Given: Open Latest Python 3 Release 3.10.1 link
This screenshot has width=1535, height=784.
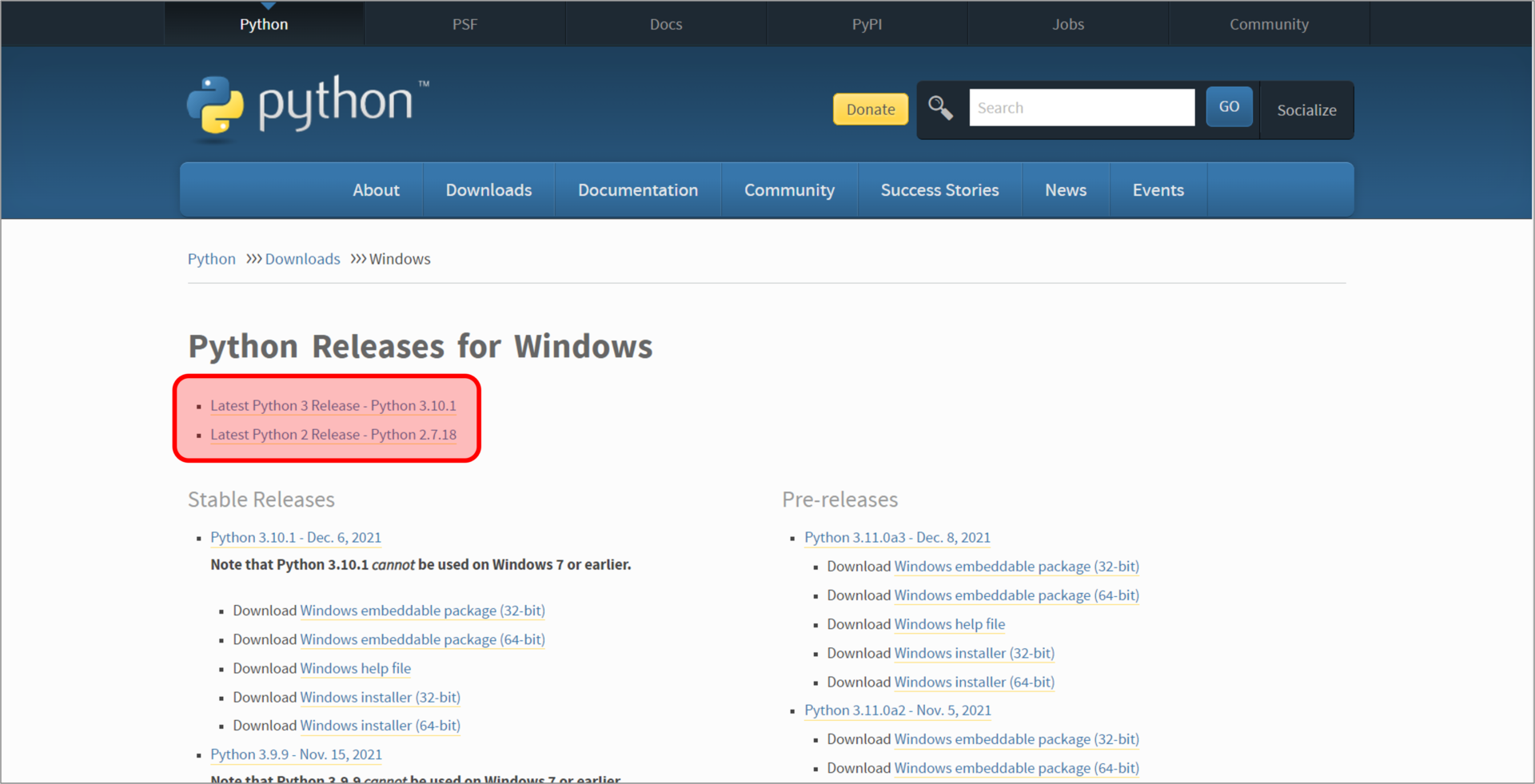Looking at the screenshot, I should [x=333, y=406].
